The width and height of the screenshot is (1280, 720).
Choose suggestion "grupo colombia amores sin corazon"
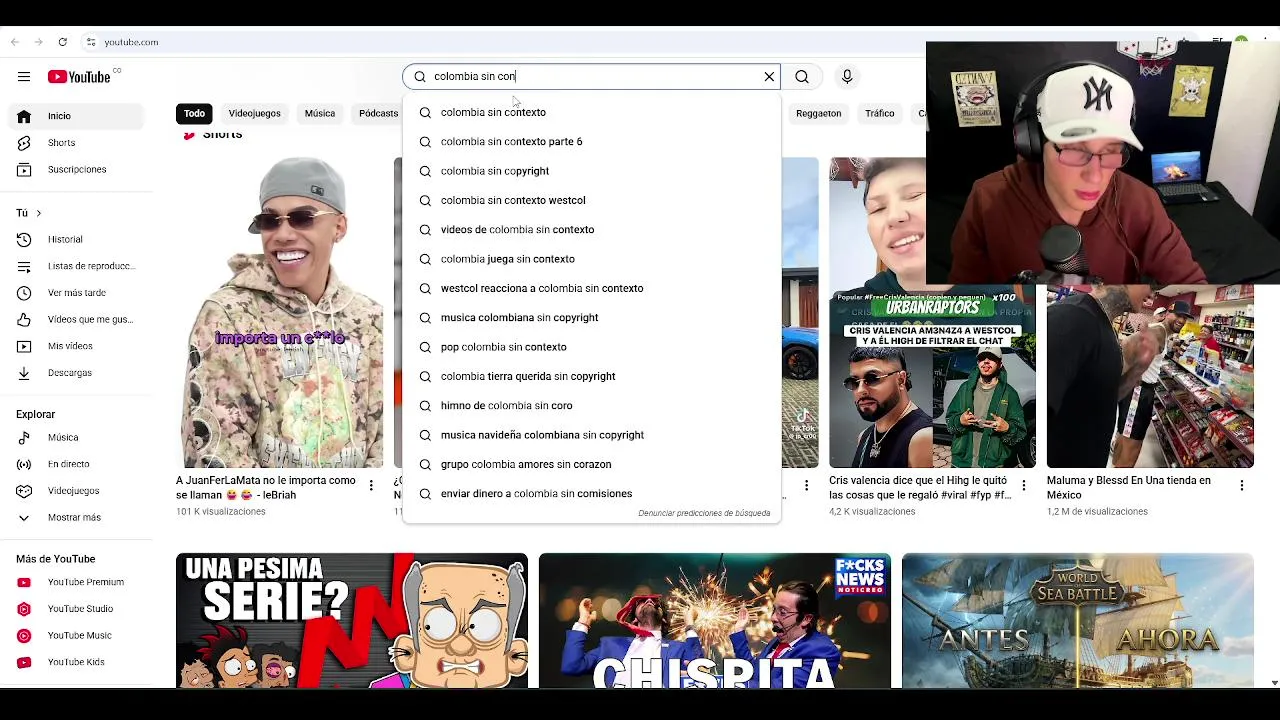(x=591, y=464)
